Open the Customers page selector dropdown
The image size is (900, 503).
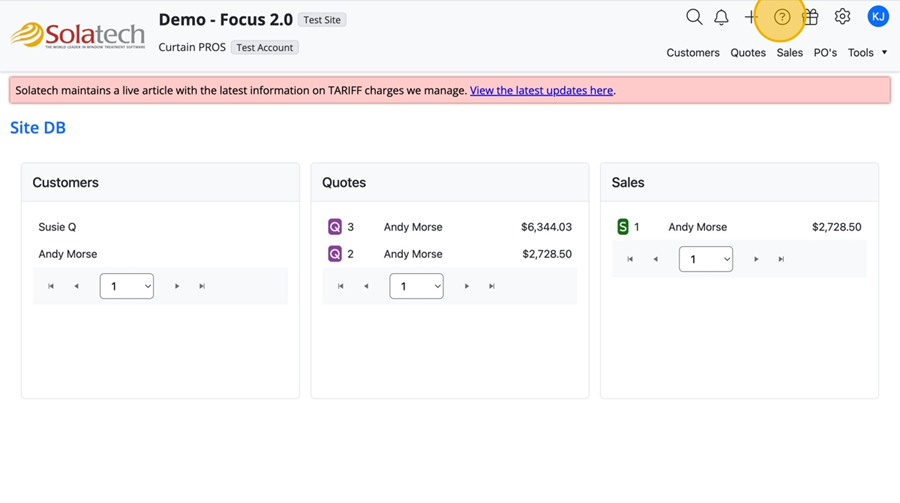pos(127,286)
